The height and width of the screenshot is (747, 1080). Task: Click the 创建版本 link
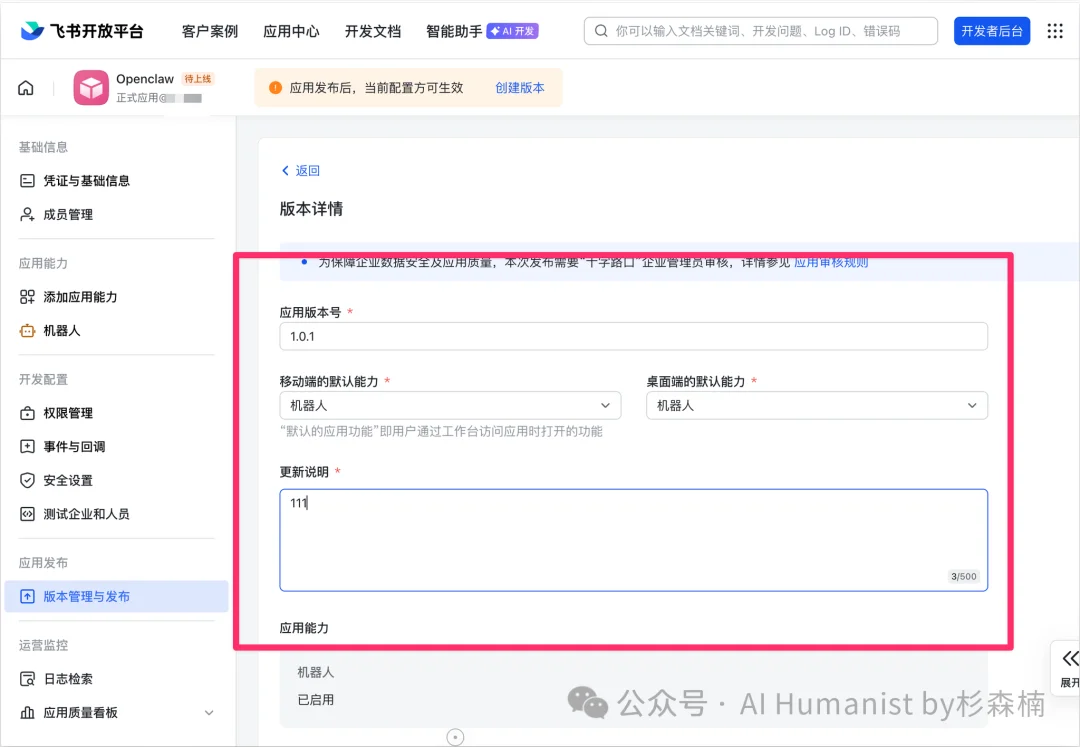point(519,87)
